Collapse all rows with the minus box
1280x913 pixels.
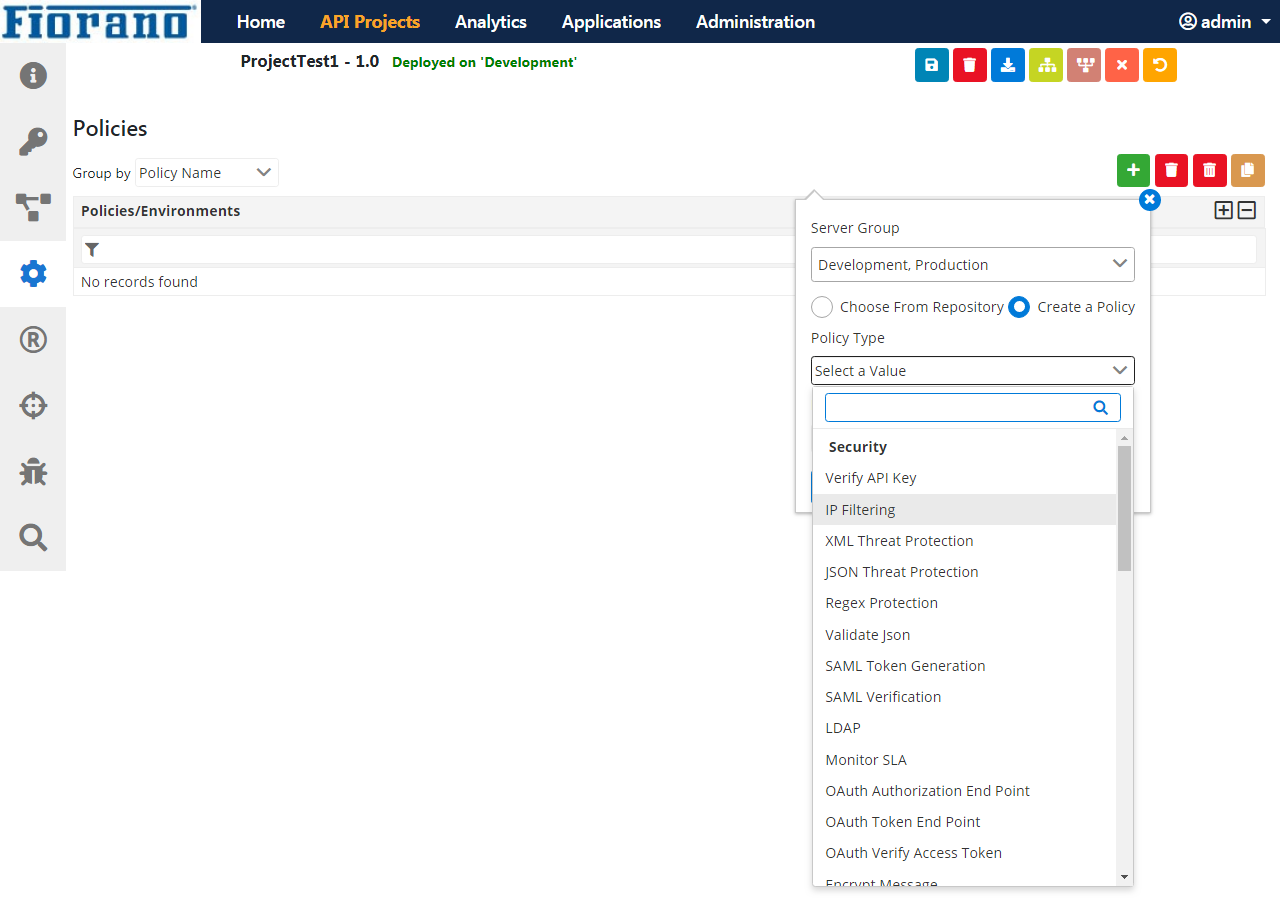pos(1247,210)
